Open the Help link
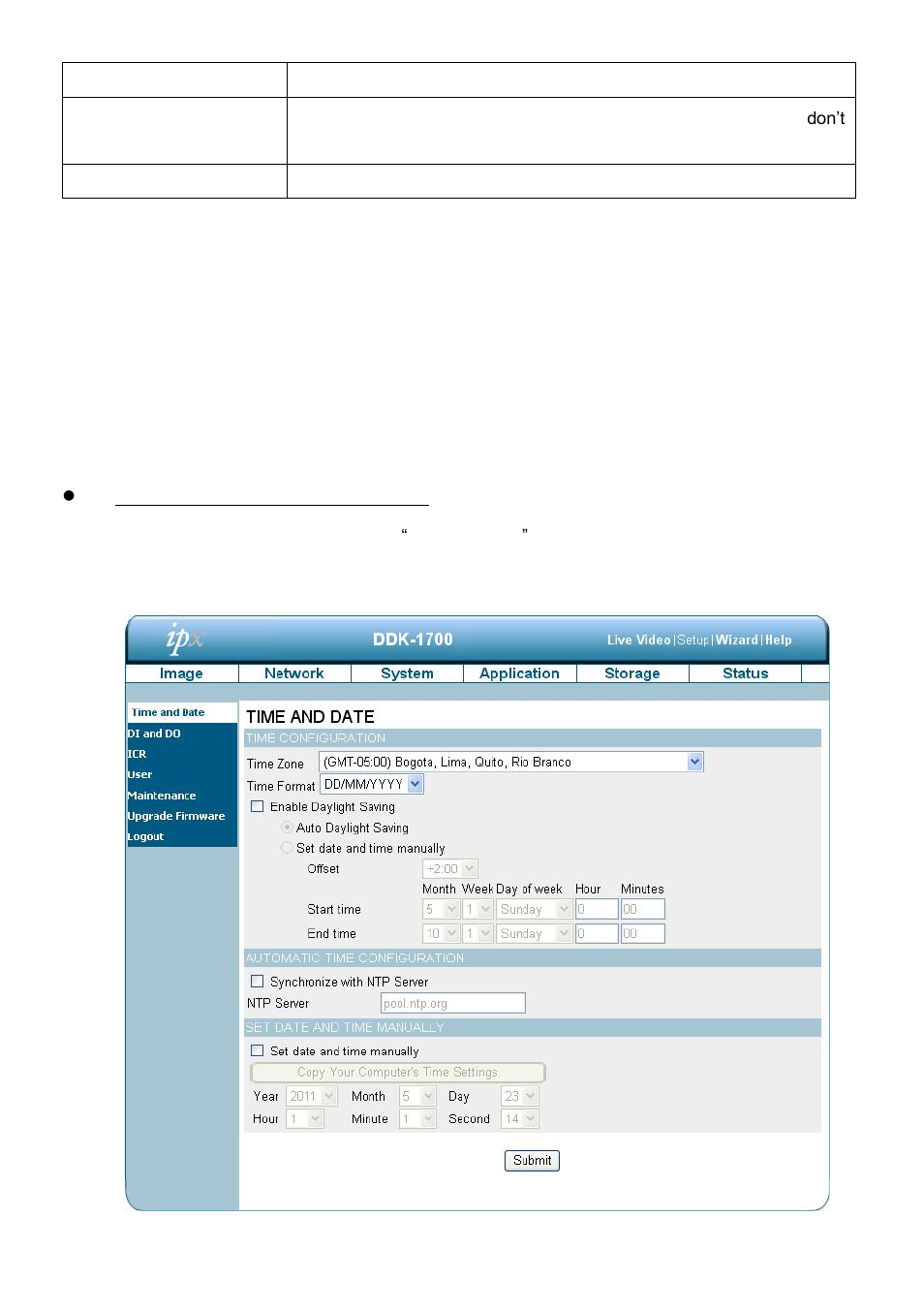Screen dimensions: 924x1312 (778, 640)
